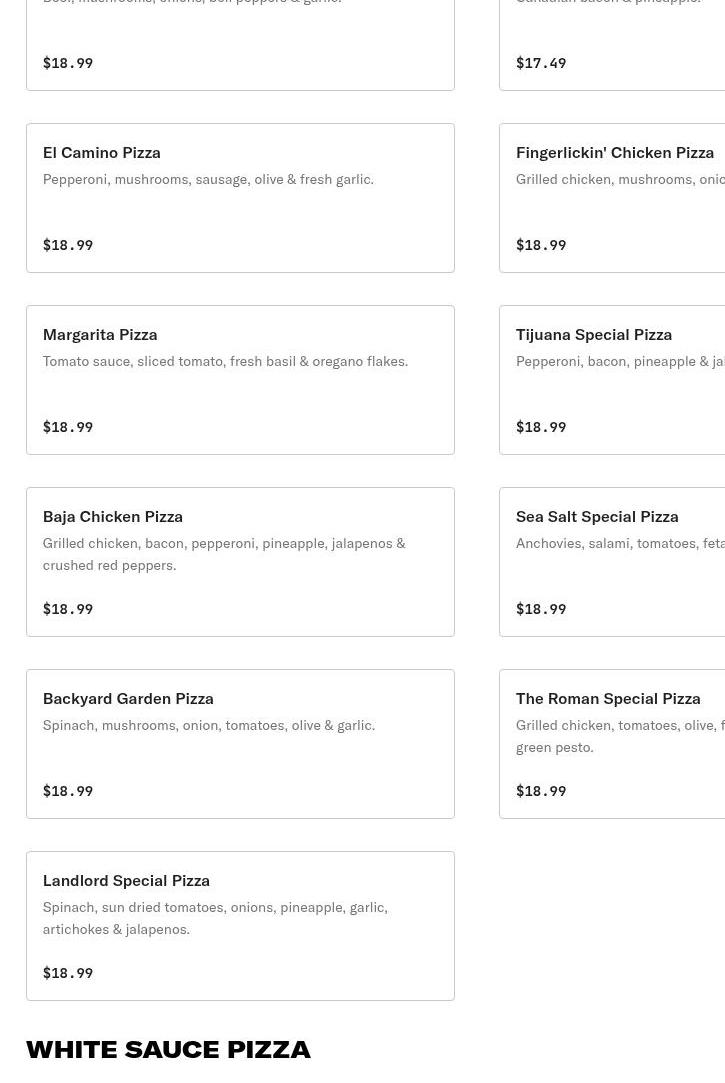Viewport: 725px width, 1083px height.
Task: Click the Landlord Special Pizza price
Action: point(68,973)
